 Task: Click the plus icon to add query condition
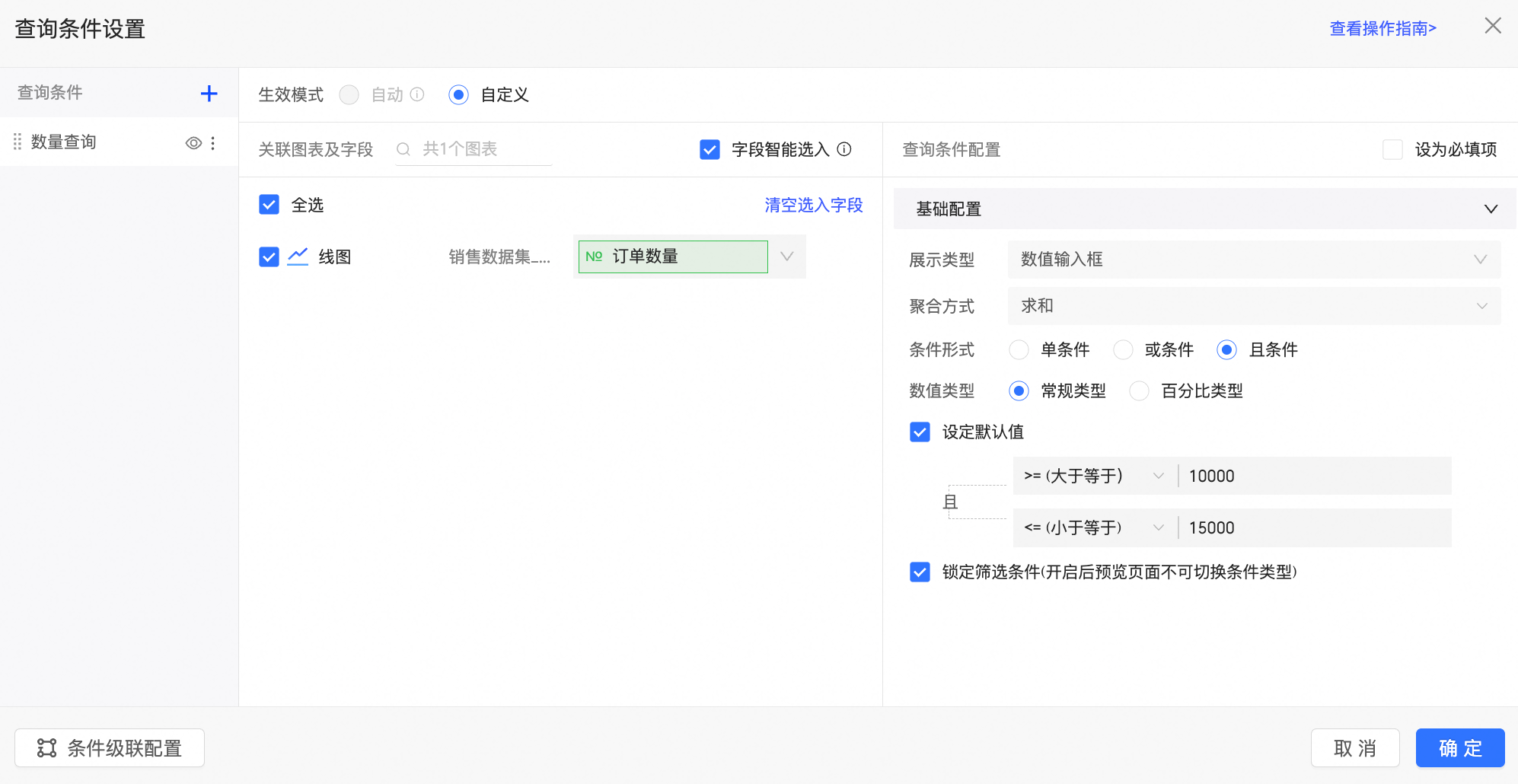coord(209,94)
